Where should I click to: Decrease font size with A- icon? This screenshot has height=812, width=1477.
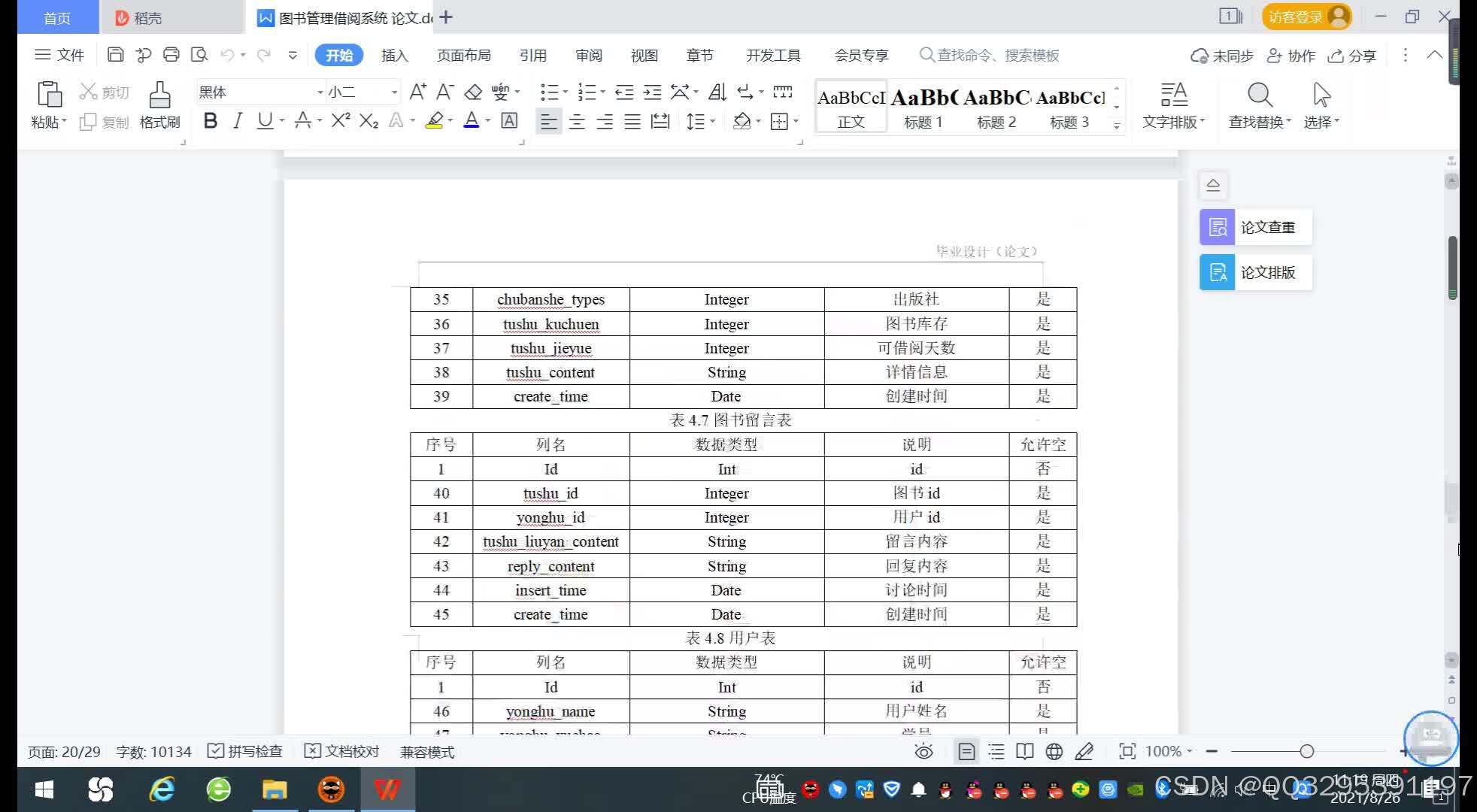coord(445,92)
